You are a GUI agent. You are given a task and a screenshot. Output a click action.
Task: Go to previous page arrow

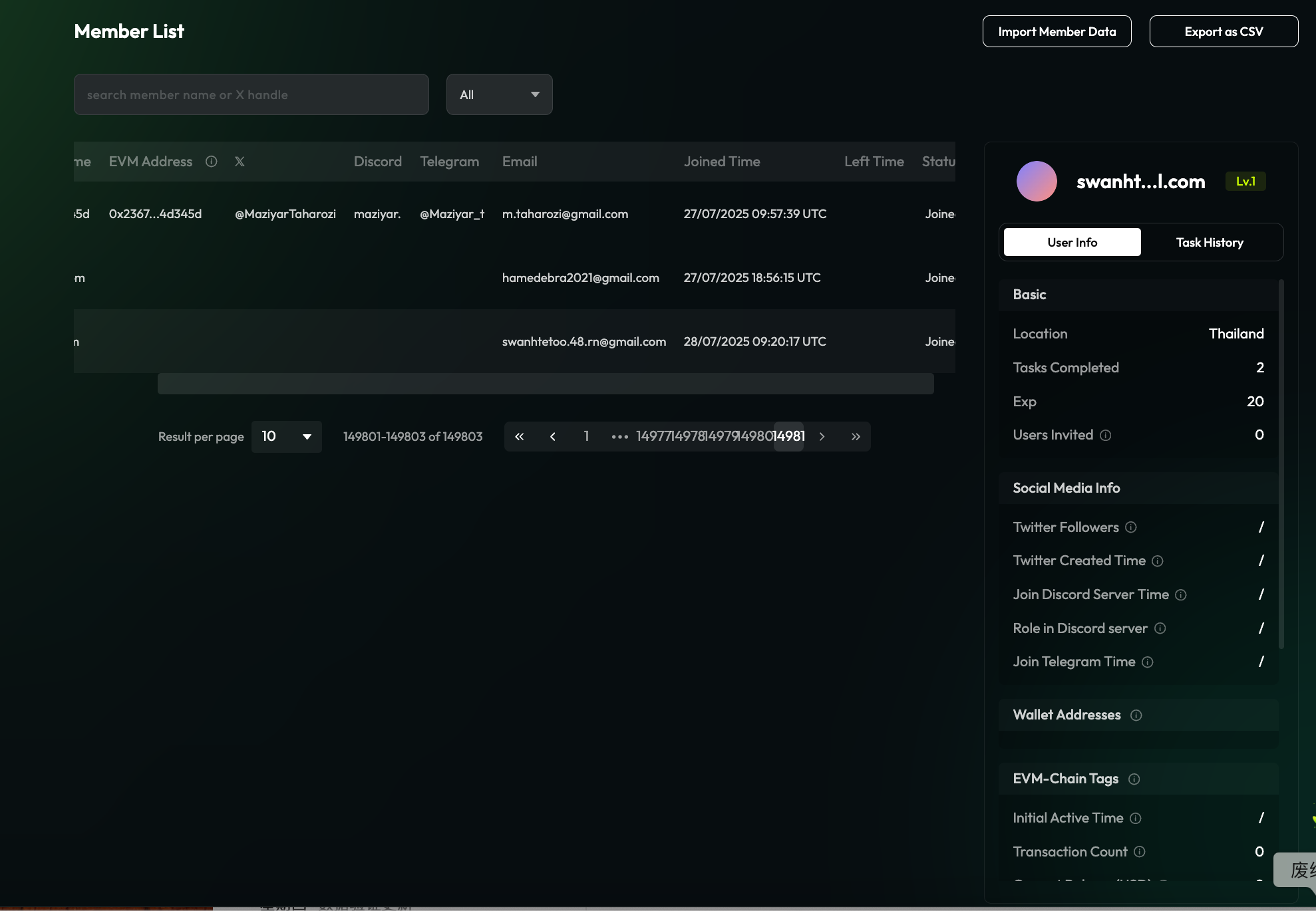click(x=552, y=437)
